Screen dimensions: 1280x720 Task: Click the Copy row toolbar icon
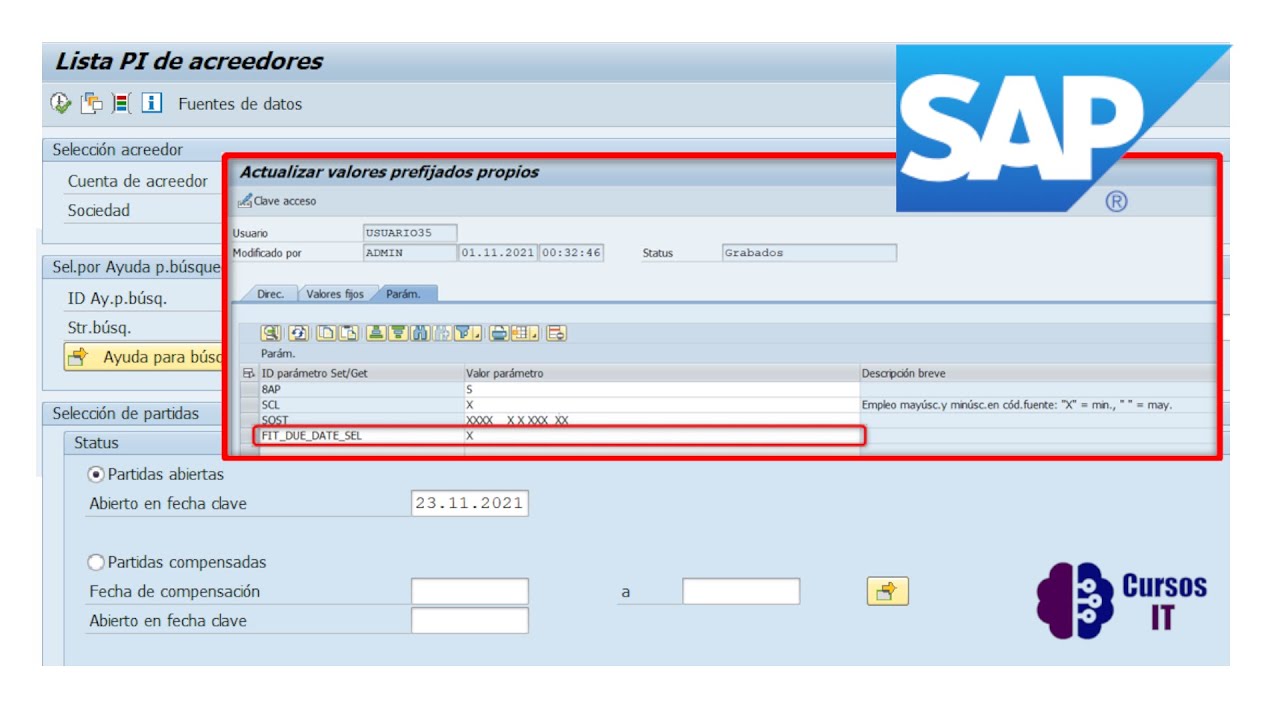pyautogui.click(x=326, y=333)
